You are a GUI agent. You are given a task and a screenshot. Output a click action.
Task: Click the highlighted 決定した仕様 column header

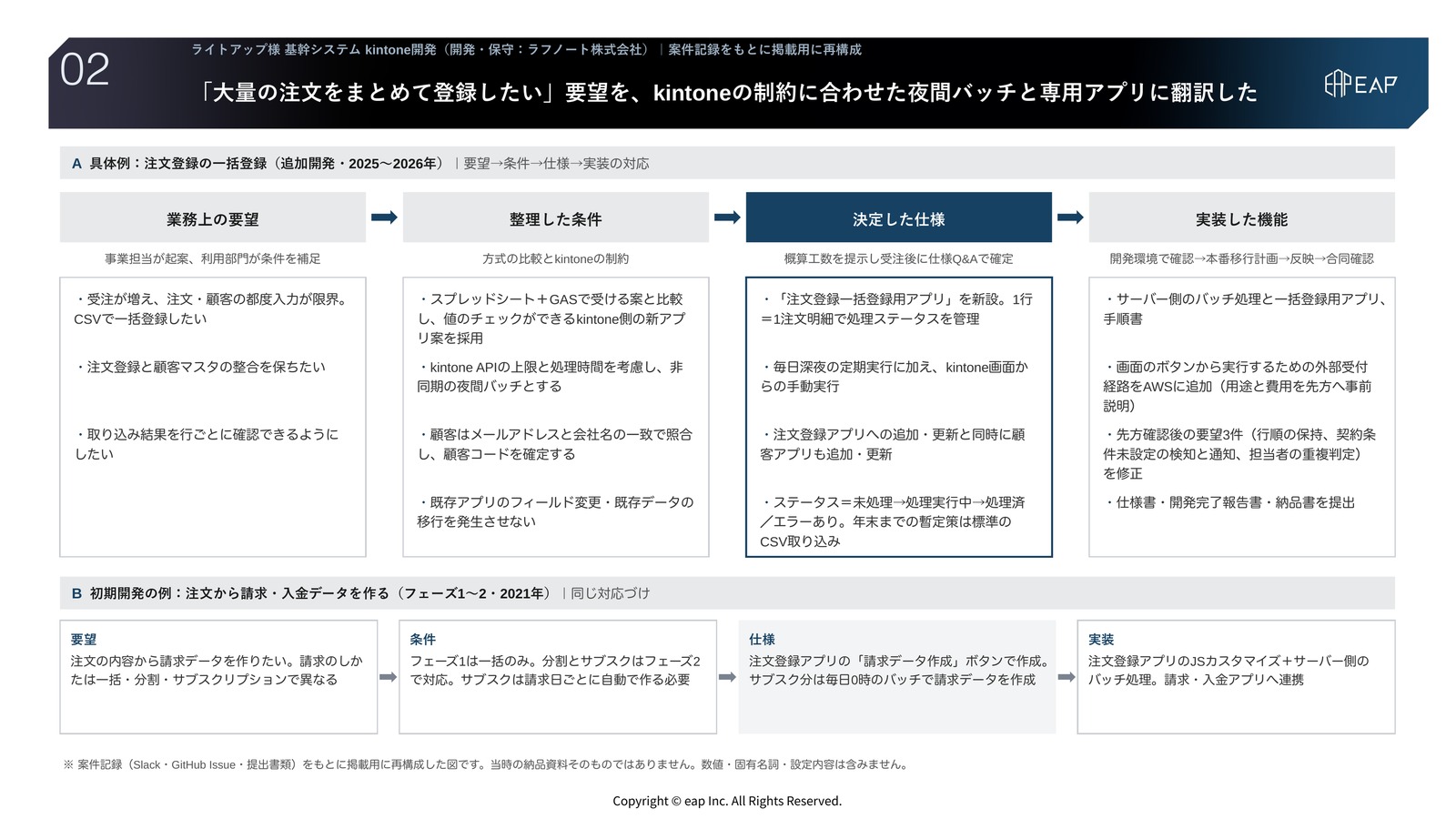[899, 218]
